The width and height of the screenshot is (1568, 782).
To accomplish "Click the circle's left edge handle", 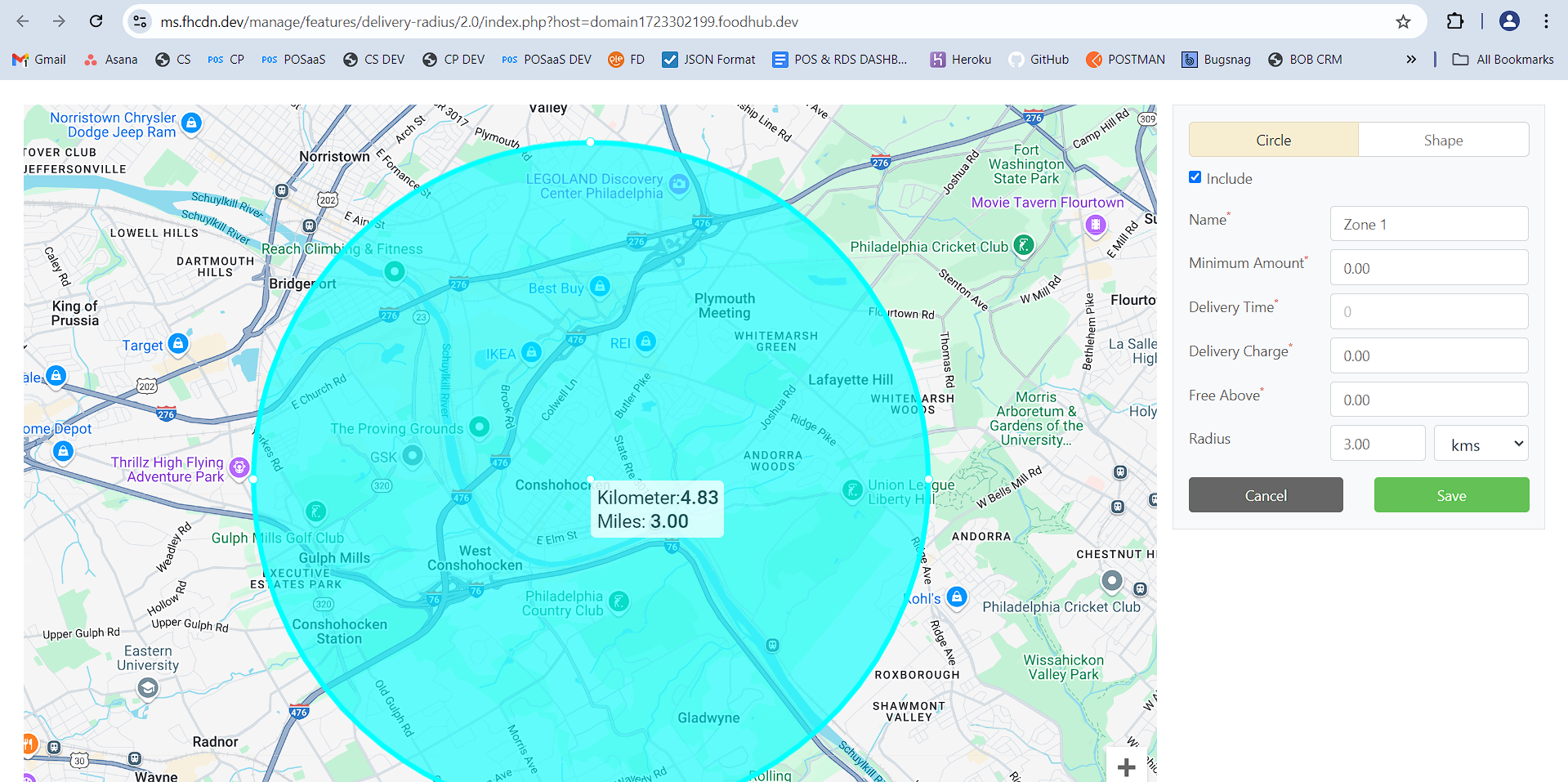I will 253,480.
